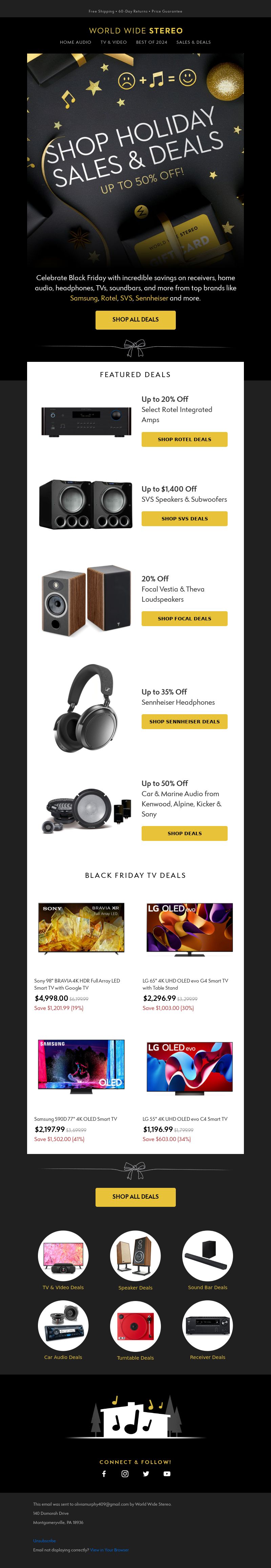271x1568 pixels.
Task: Select the Receiver Deals circle icon
Action: pos(208,1325)
